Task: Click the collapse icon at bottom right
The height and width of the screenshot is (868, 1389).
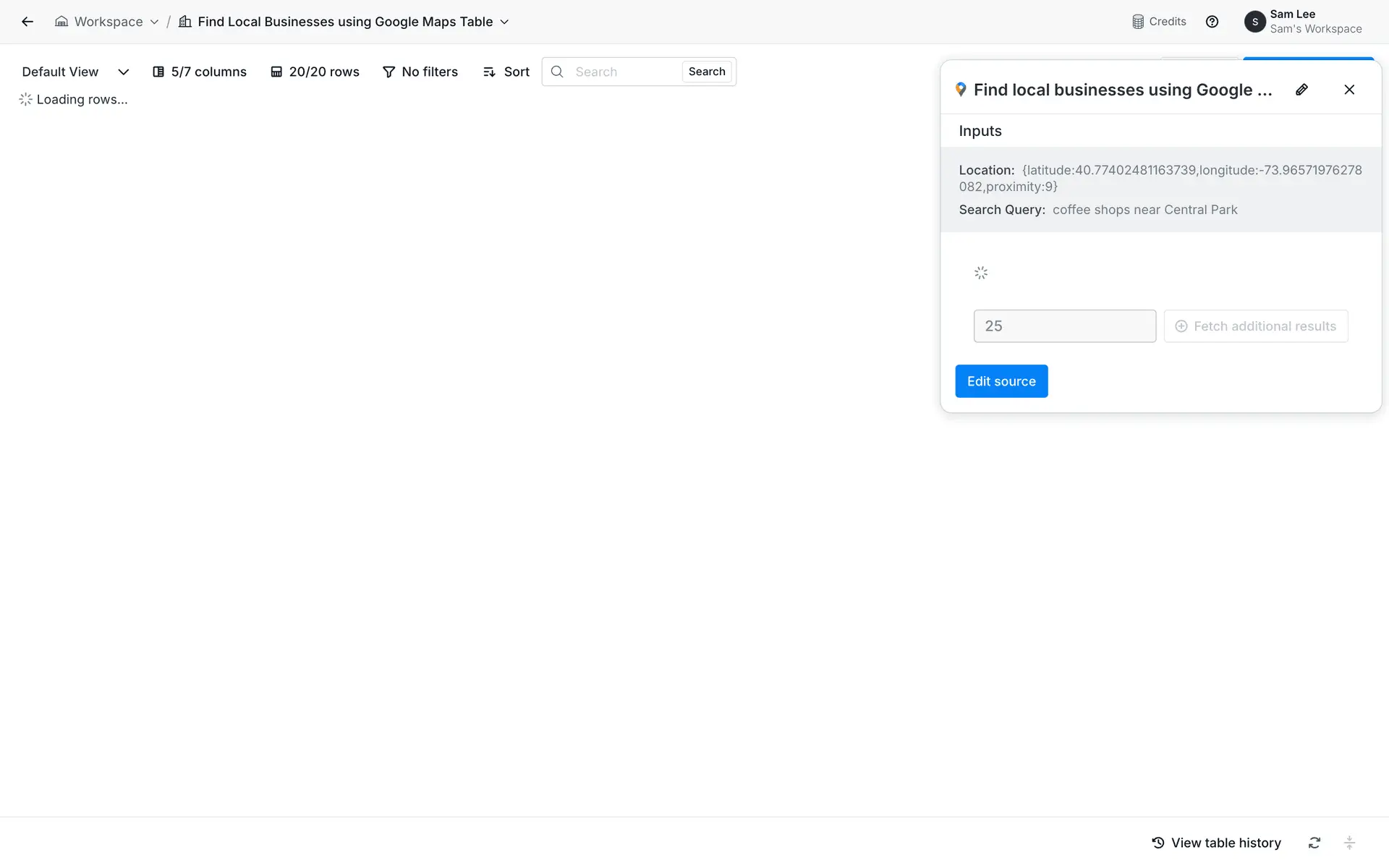Action: [x=1349, y=843]
